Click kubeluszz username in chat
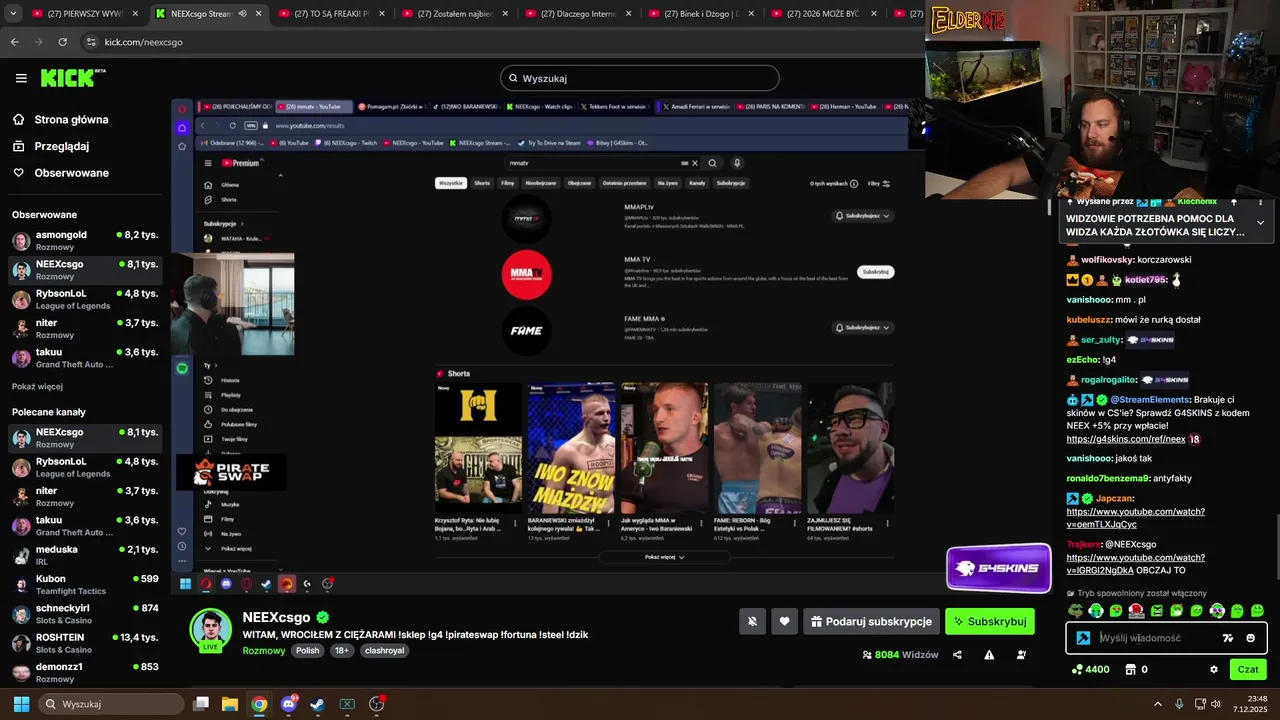 click(1089, 320)
